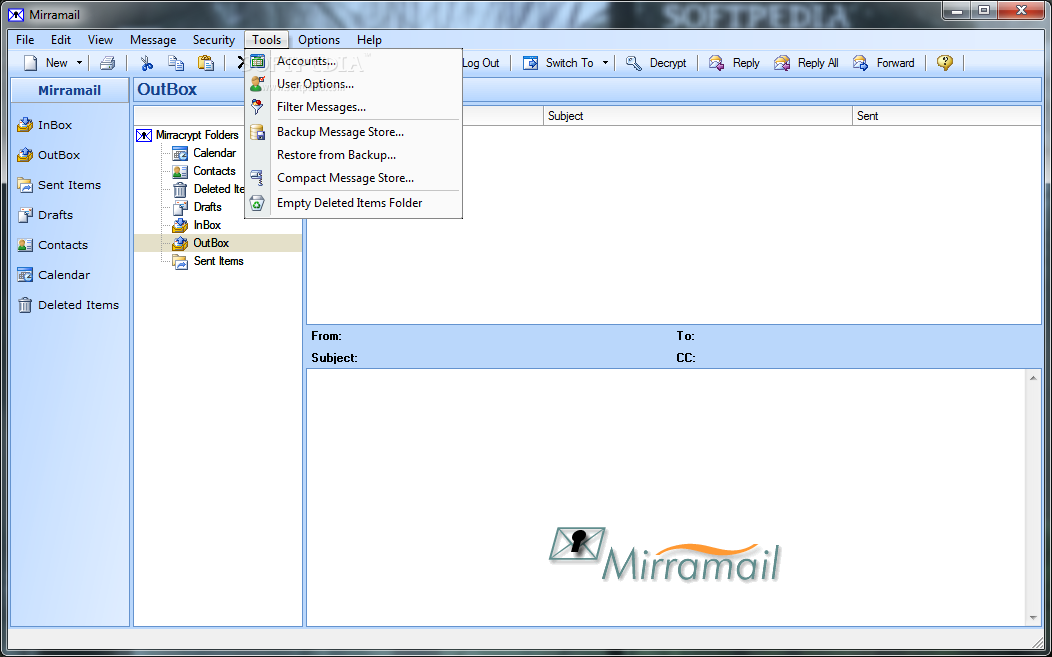Screen dimensions: 1052x657
Task: Click the sidebar Calendar icon
Action: 25,275
